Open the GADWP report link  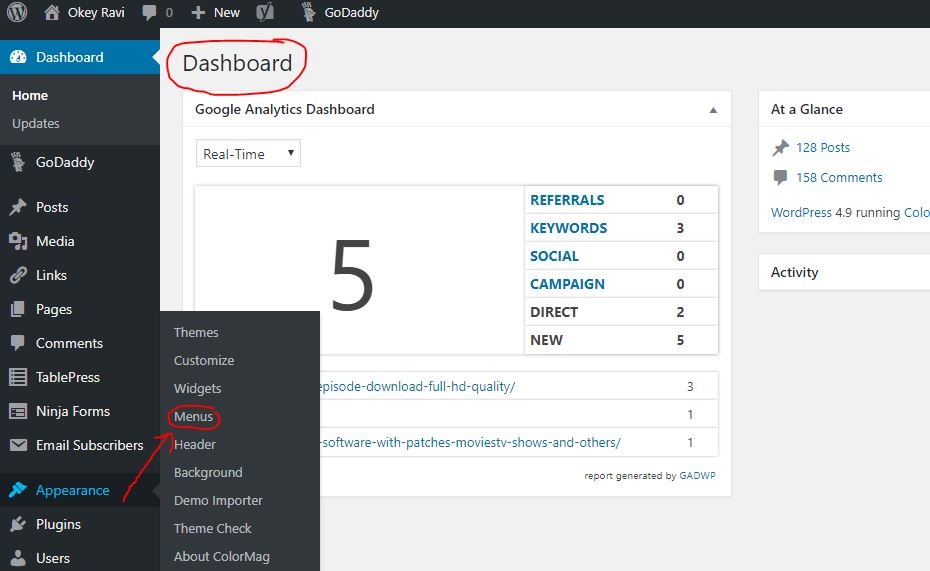698,476
